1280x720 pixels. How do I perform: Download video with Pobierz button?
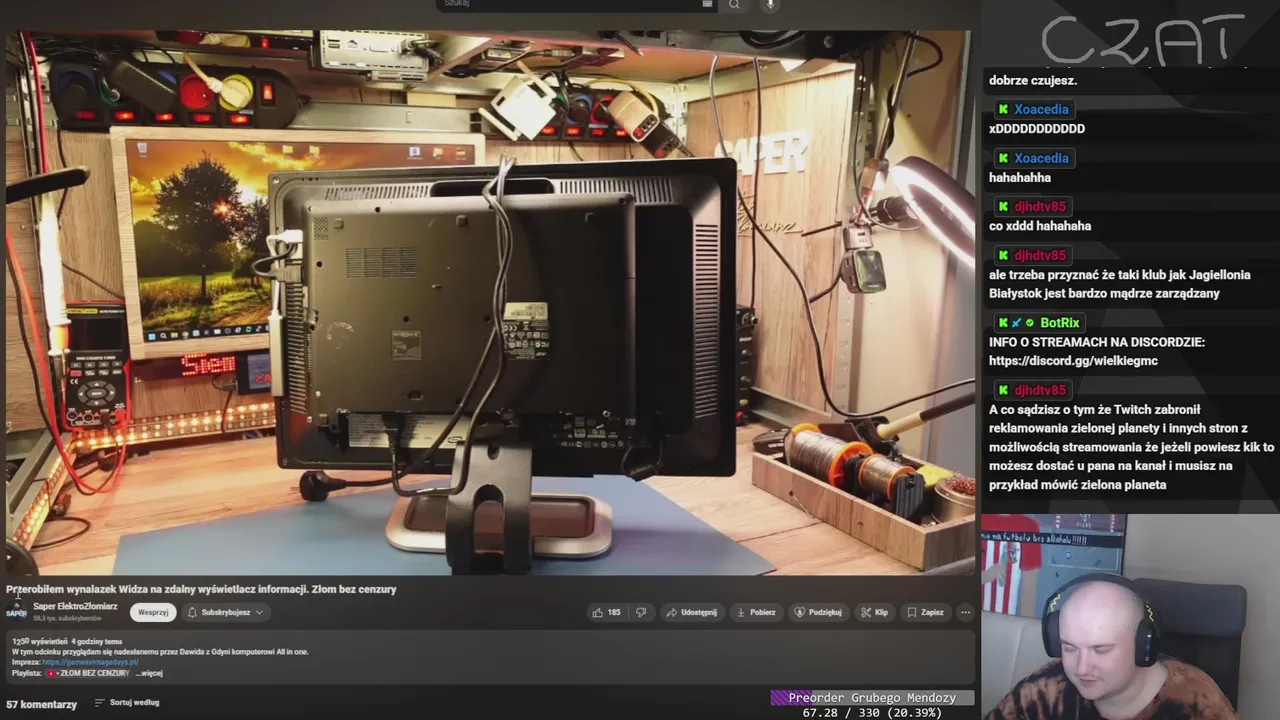pos(756,612)
